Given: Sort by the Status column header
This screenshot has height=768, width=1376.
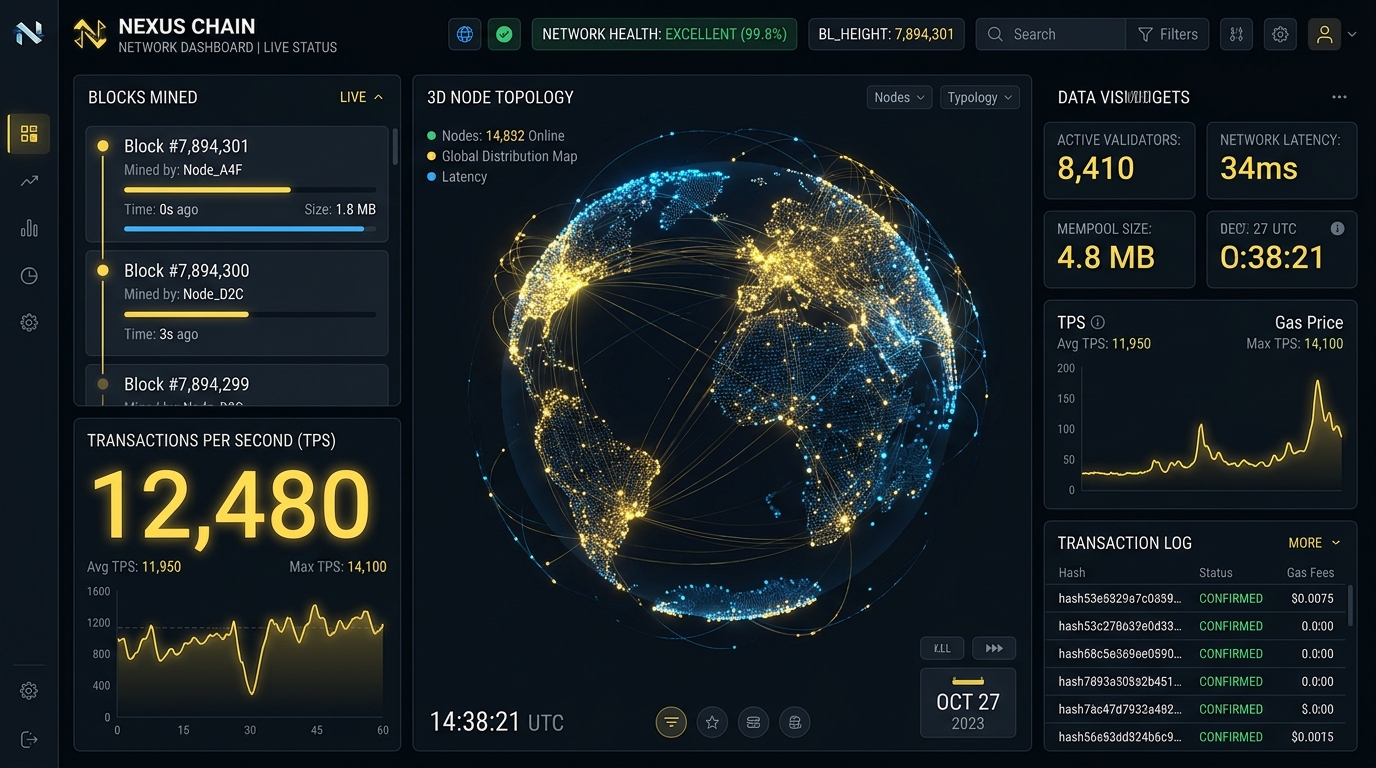Looking at the screenshot, I should pyautogui.click(x=1216, y=573).
